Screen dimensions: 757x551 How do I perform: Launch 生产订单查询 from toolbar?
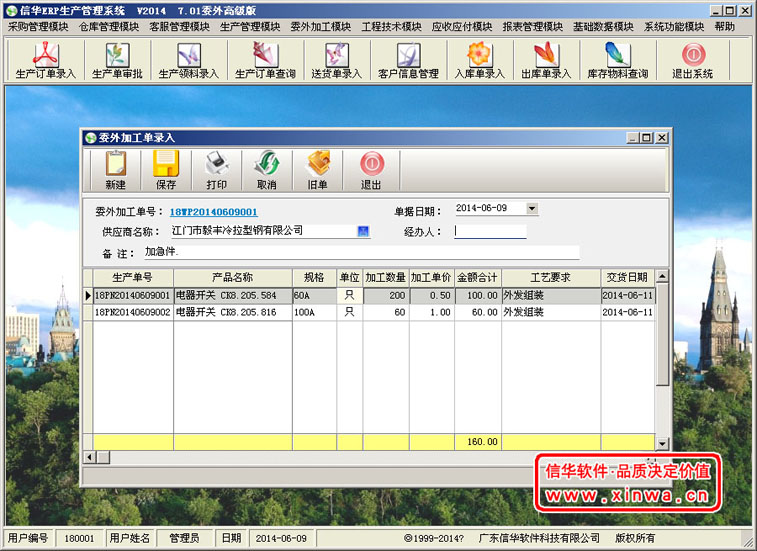[265, 61]
